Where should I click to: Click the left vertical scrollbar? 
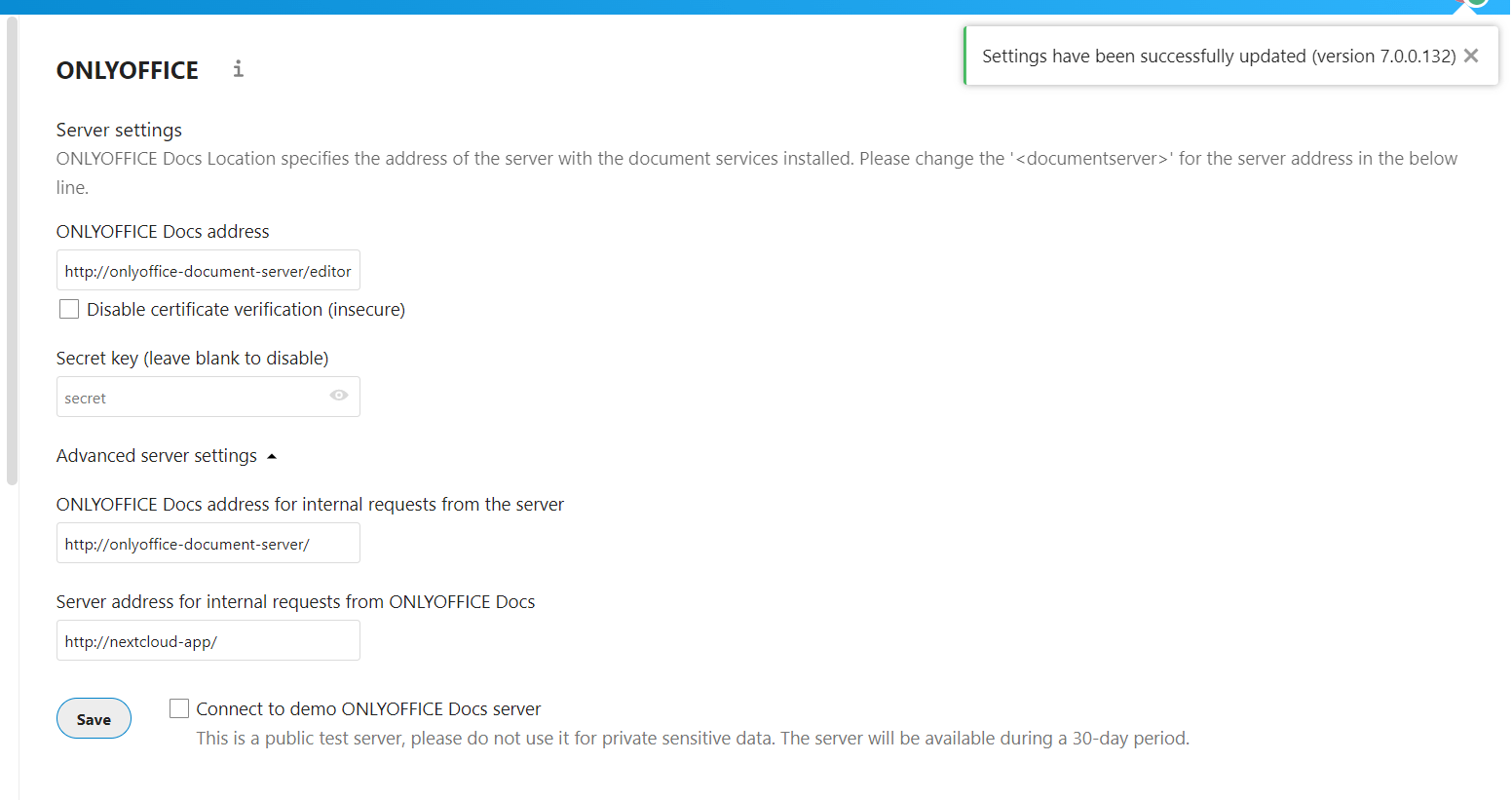pos(12,250)
